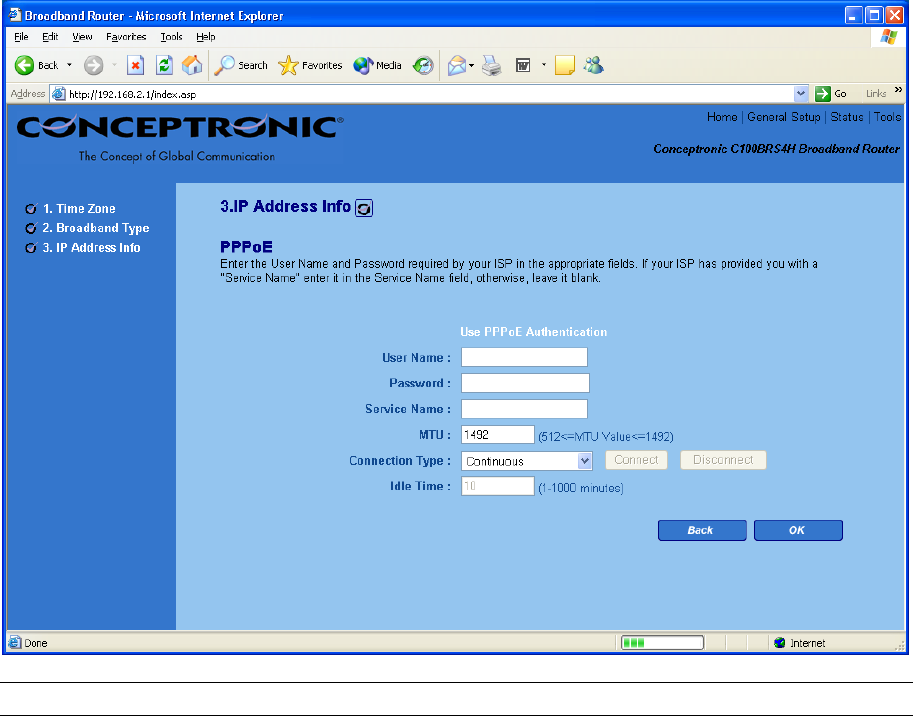
Task: Click the MTU range hint text
Action: point(606,437)
